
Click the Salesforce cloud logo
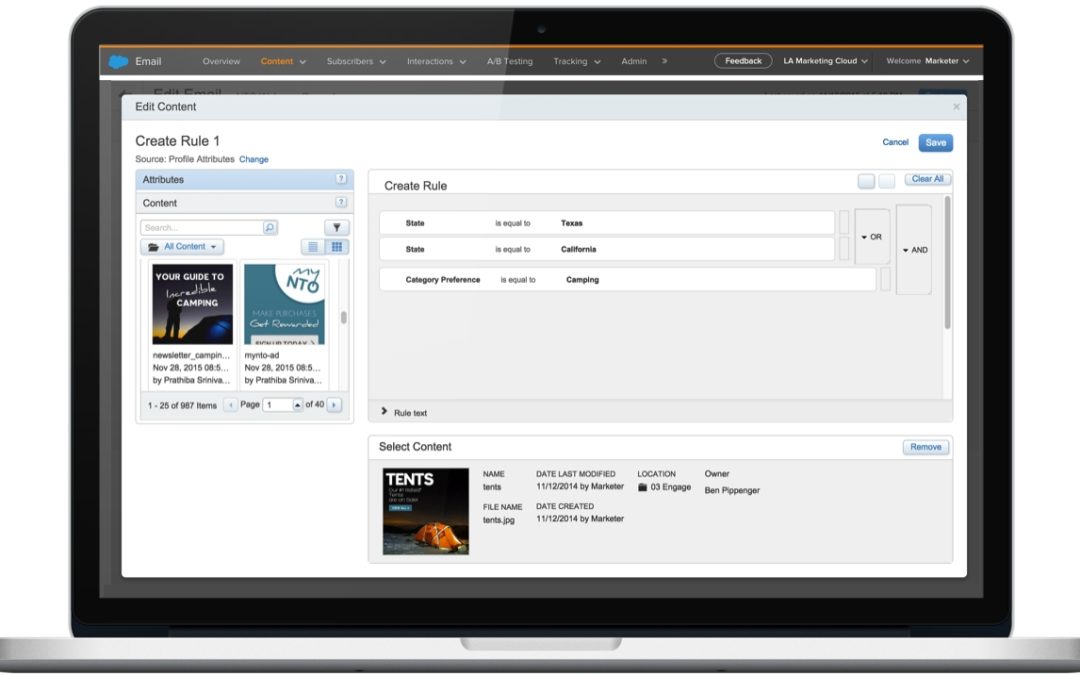click(118, 61)
